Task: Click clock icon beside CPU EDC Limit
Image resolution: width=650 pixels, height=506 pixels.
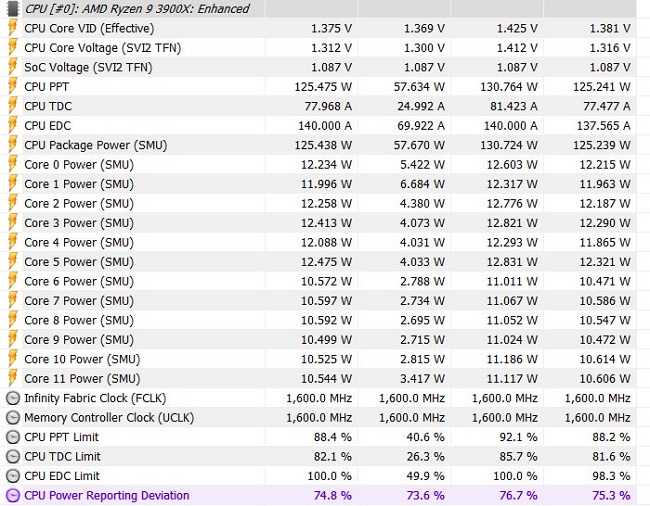Action: (x=13, y=476)
